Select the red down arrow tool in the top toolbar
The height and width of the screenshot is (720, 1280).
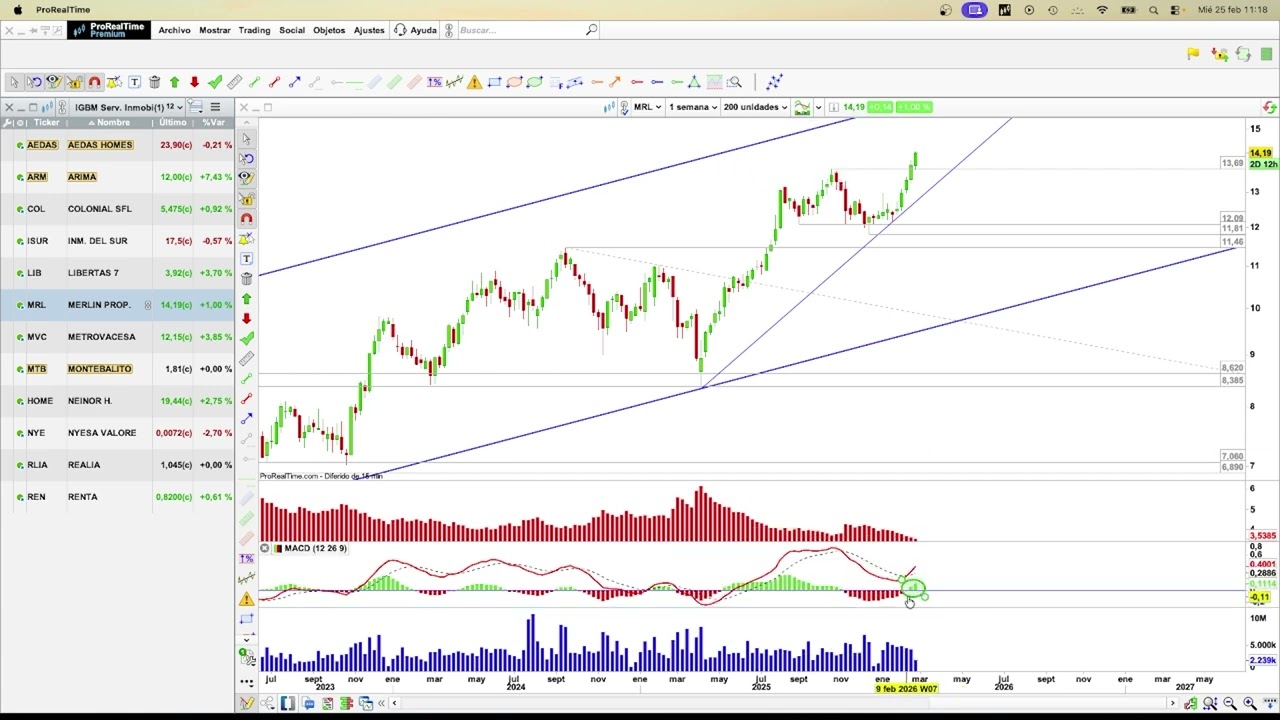194,82
